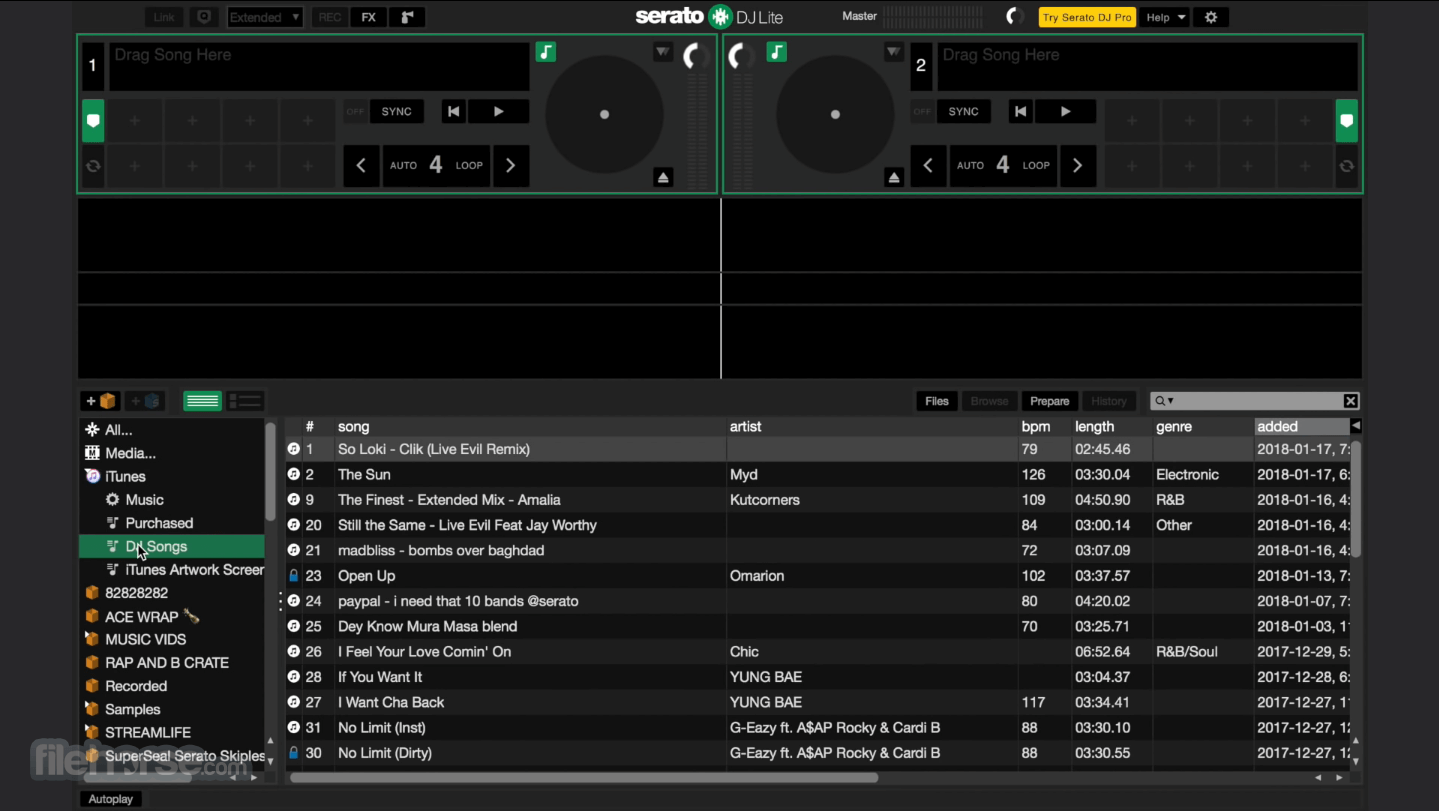Select the MUSIC VIDS crate

(146, 639)
